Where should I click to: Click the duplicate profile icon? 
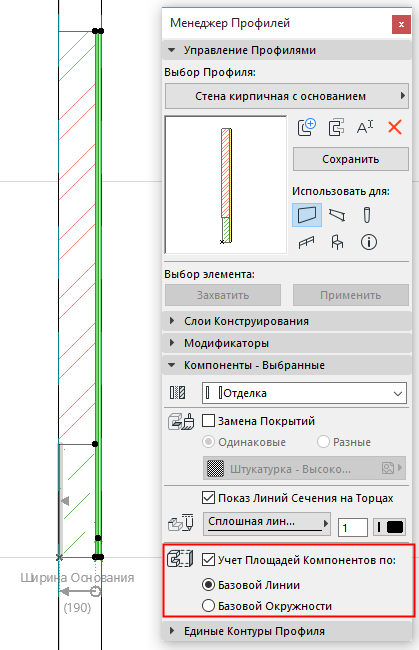[336, 127]
